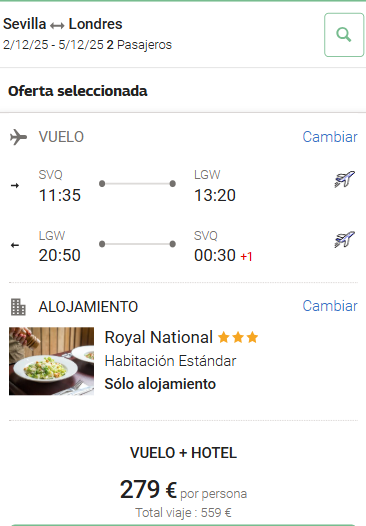The height and width of the screenshot is (526, 366).
Task: Click the travel dates 2/12/25 - 5/12/25
Action: 53,45
